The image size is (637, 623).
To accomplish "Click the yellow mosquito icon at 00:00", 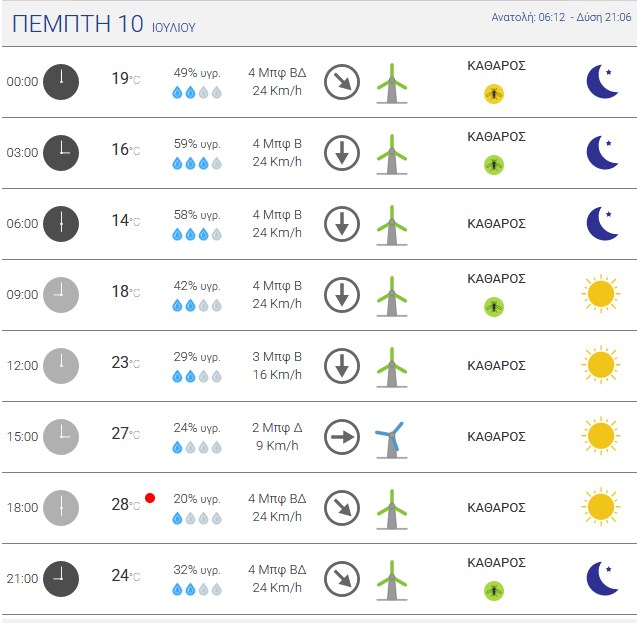I will pyautogui.click(x=494, y=94).
